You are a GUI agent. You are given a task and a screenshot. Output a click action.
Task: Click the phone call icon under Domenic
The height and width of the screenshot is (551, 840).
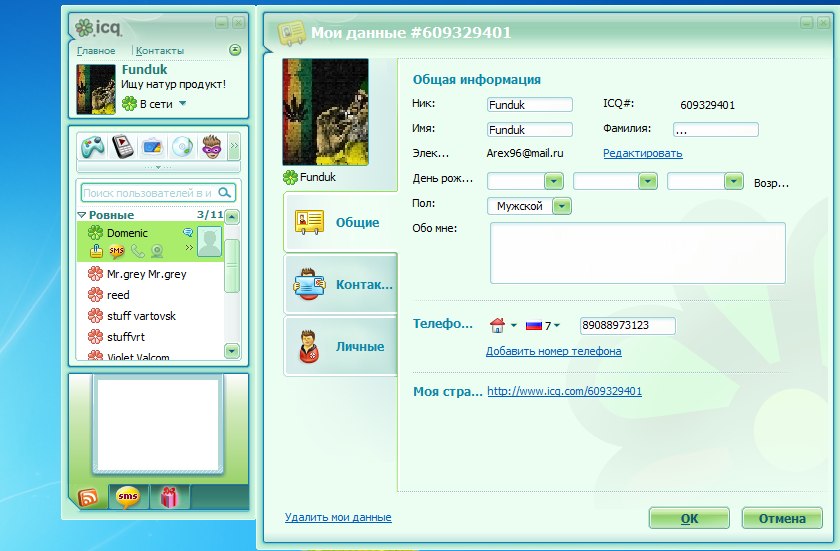click(138, 251)
